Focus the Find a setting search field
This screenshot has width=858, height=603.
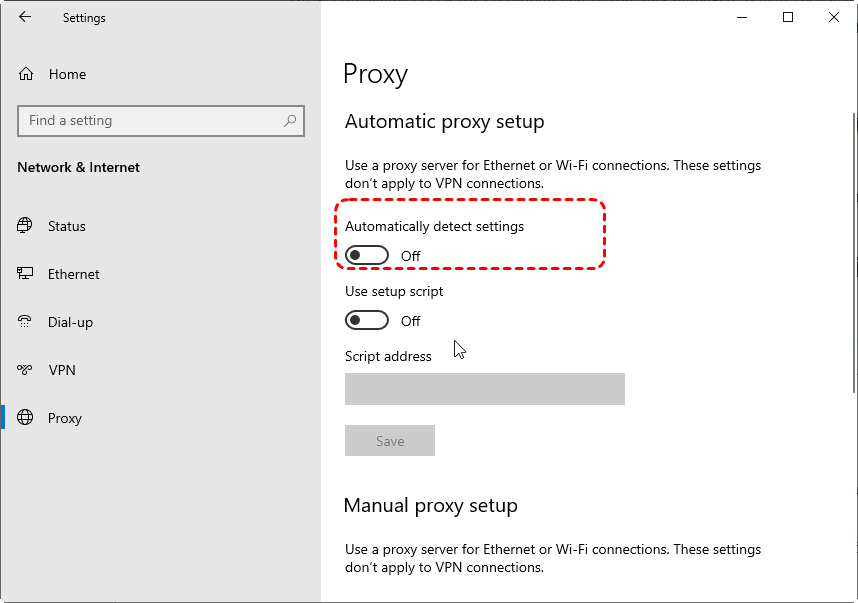tap(150, 121)
